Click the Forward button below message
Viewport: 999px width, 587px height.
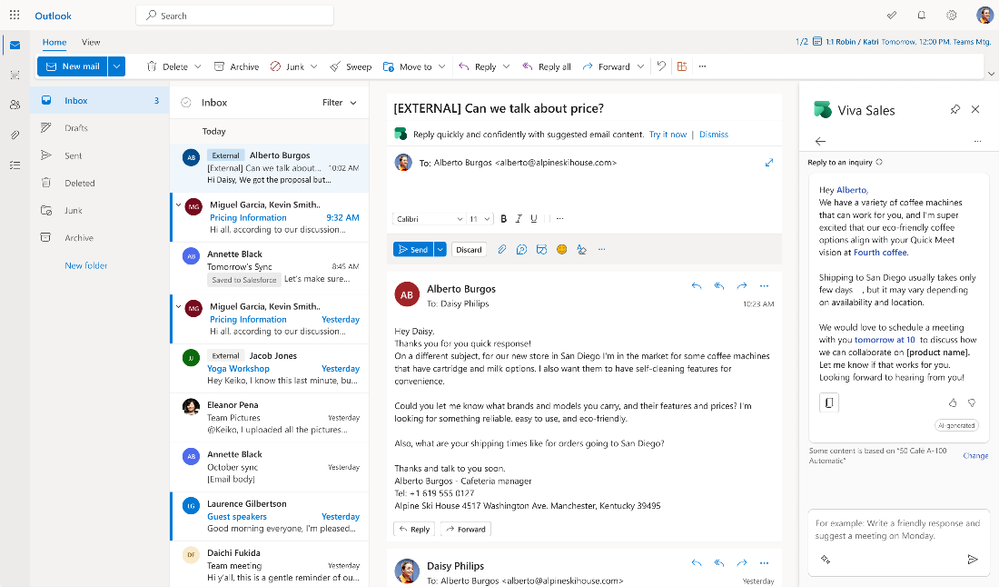(466, 529)
